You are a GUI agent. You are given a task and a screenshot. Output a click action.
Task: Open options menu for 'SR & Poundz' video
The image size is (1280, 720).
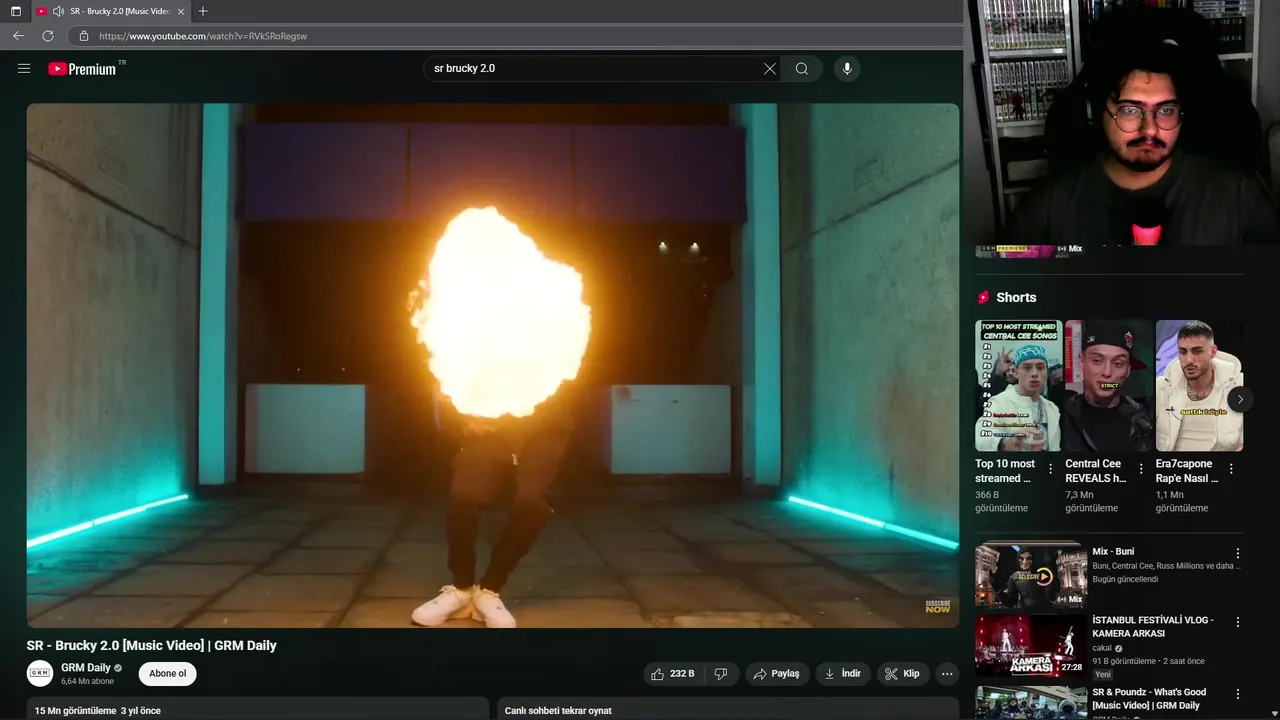click(x=1238, y=694)
